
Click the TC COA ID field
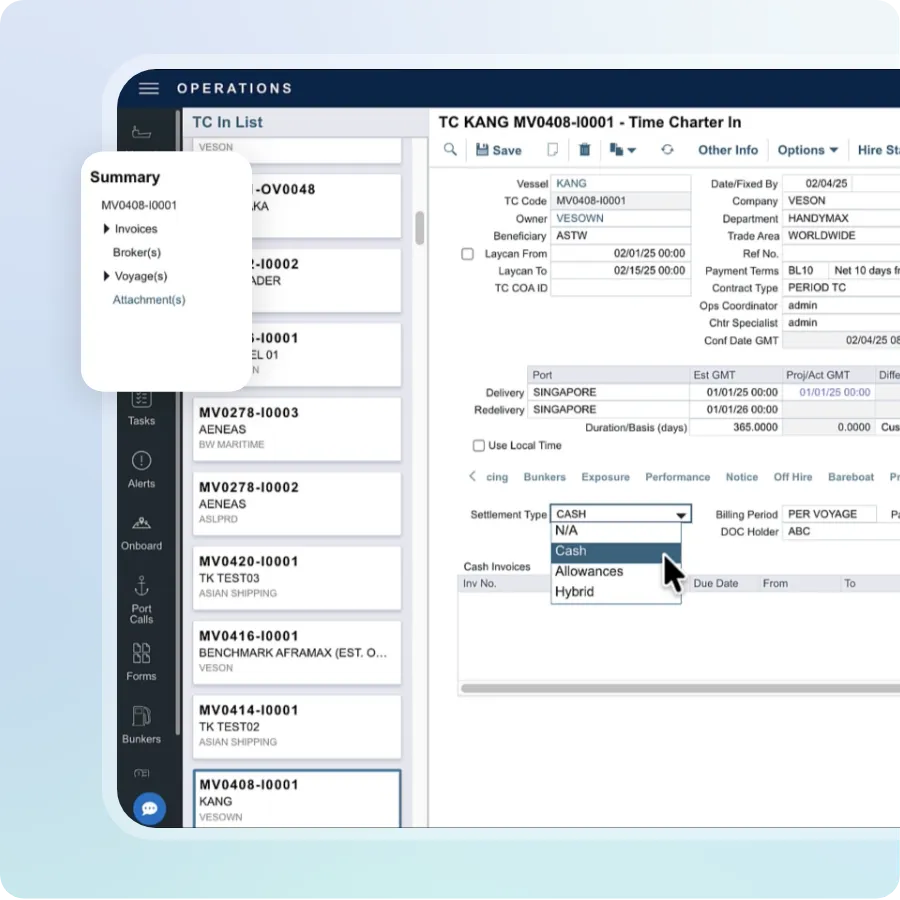pos(620,288)
